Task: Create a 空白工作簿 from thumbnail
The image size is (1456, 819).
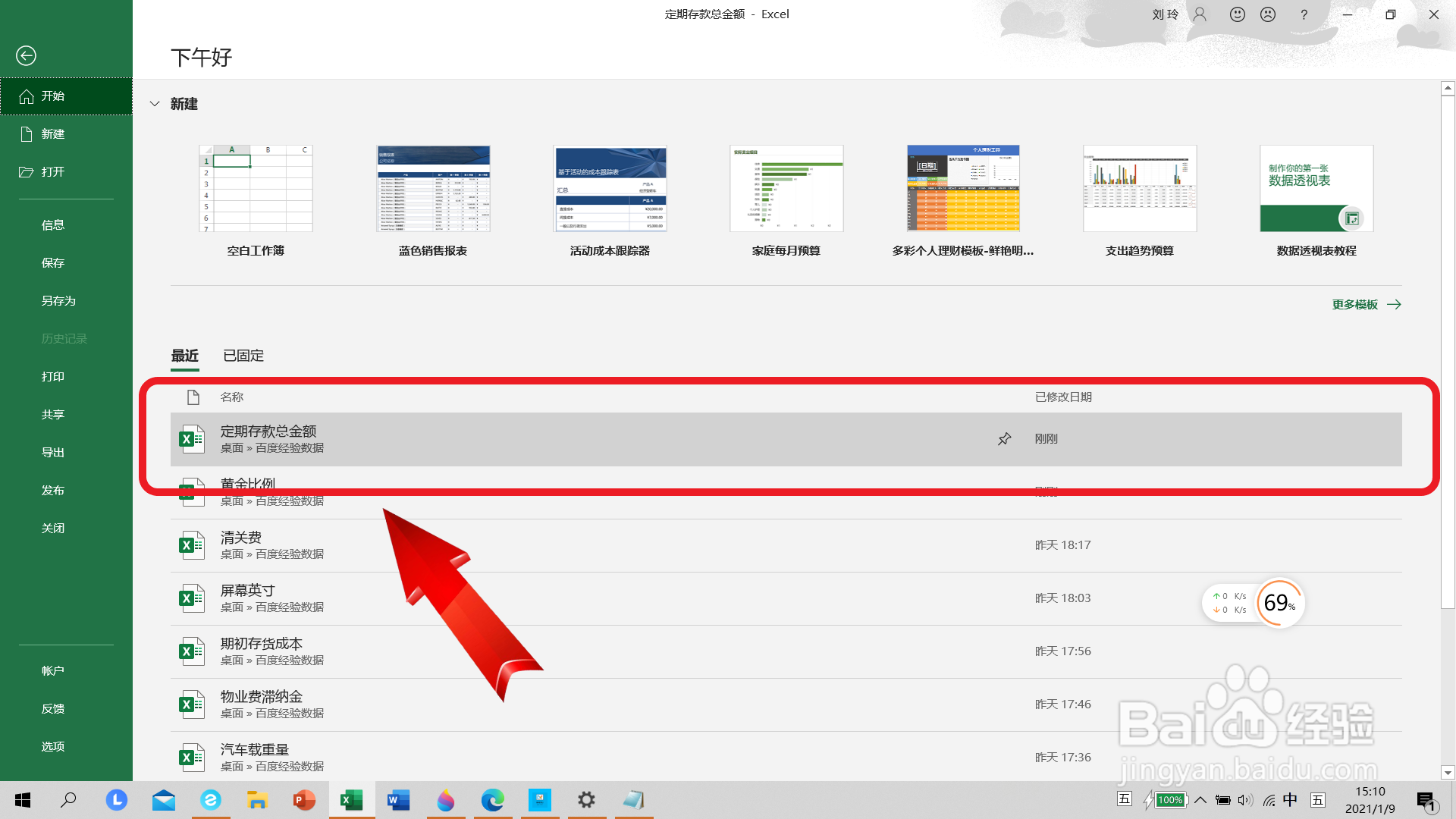Action: point(256,188)
